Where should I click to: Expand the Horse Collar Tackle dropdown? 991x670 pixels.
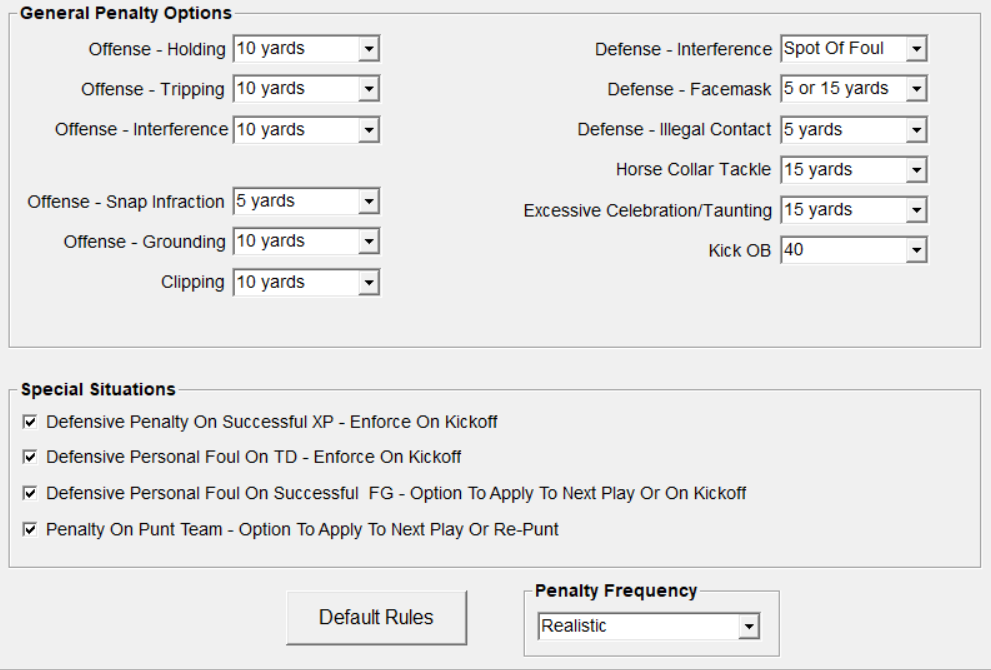916,170
